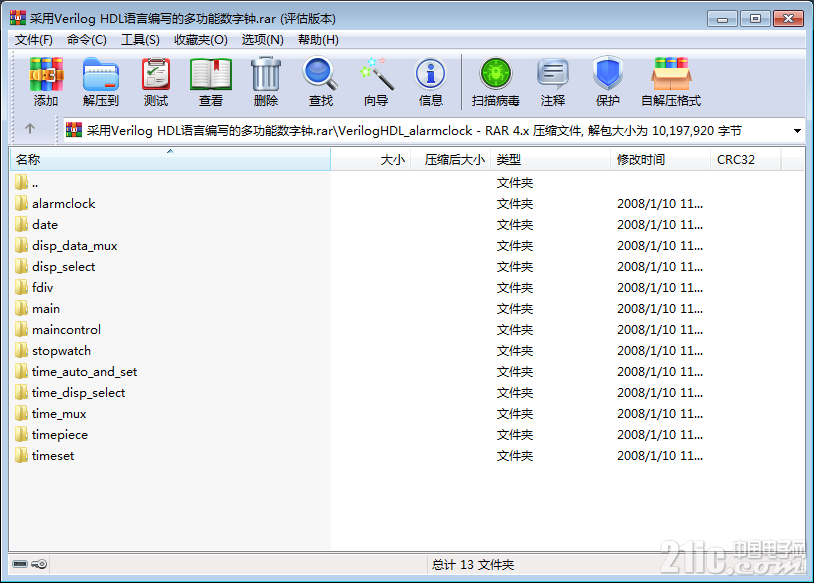Image resolution: width=814 pixels, height=583 pixels.
Task: Click the Extract To (解压到) toolbar icon
Action: 101,75
